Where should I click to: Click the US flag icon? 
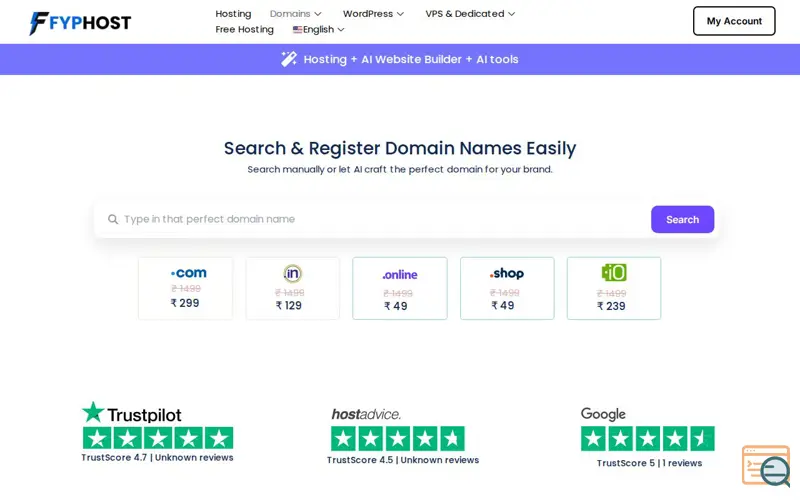click(x=297, y=30)
